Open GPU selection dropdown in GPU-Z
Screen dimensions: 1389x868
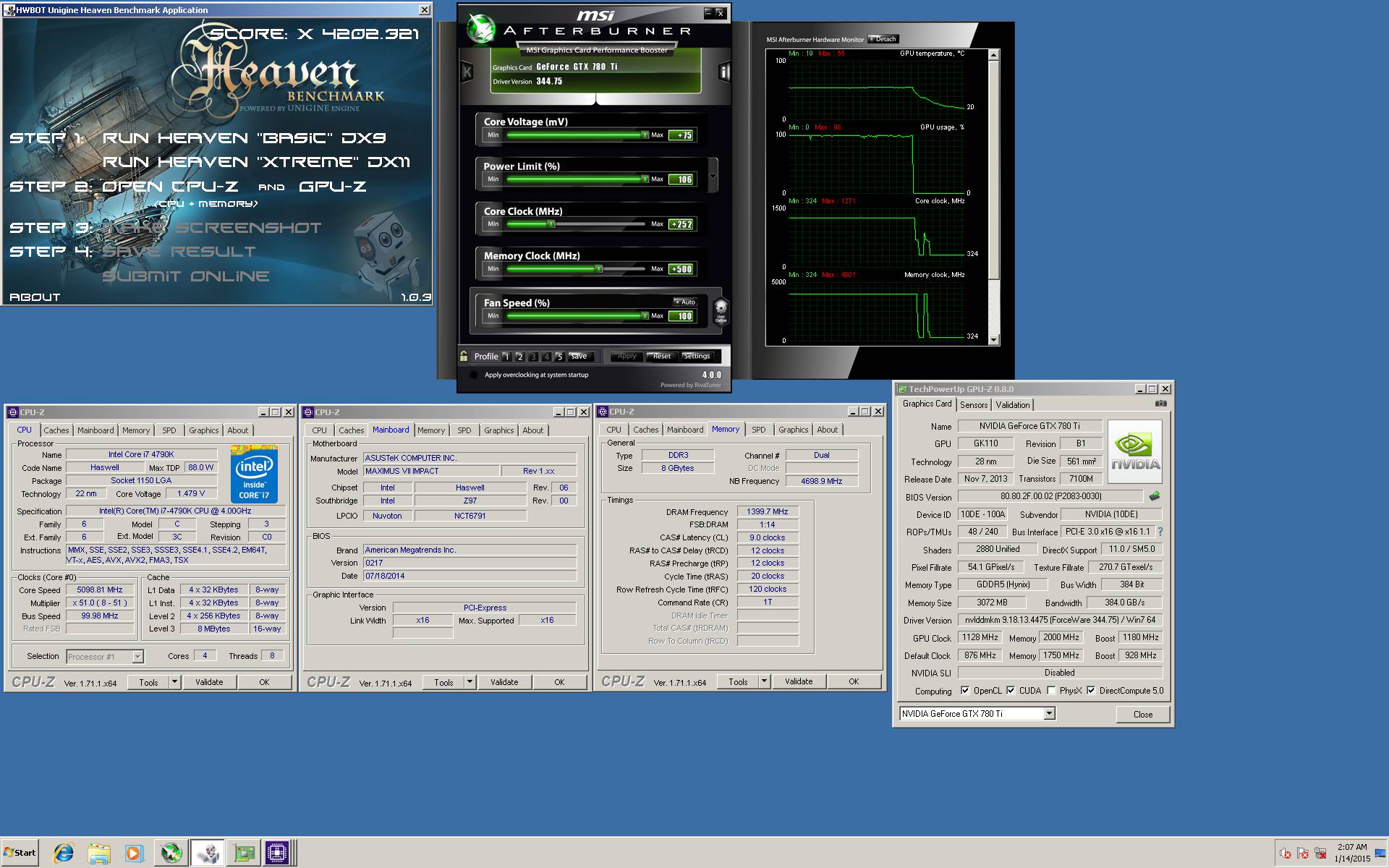(x=1049, y=714)
